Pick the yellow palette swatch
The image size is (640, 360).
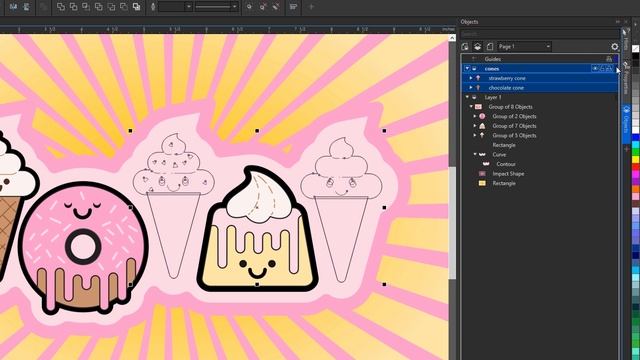pyautogui.click(x=636, y=160)
